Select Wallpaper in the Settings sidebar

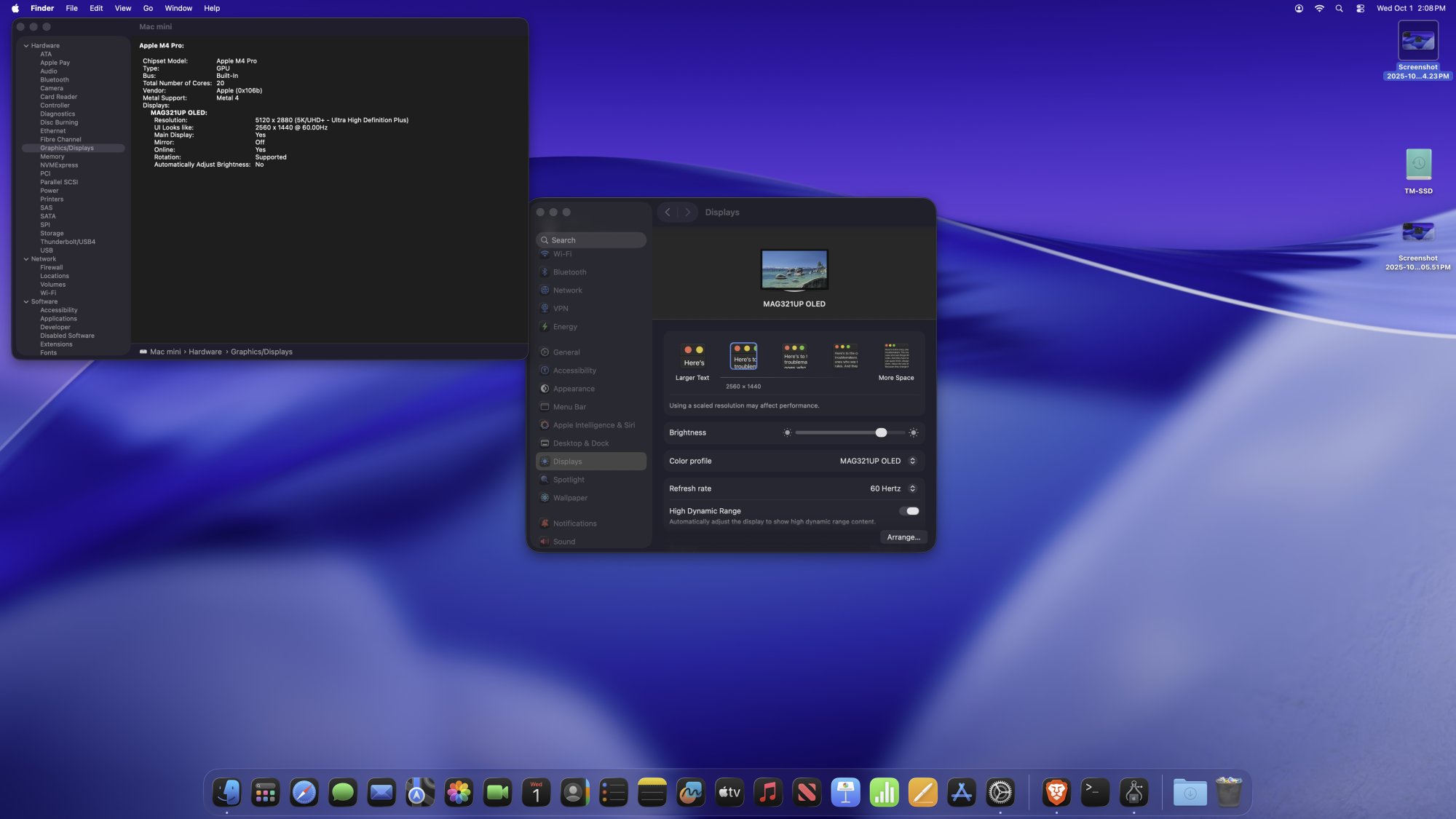[x=570, y=498]
